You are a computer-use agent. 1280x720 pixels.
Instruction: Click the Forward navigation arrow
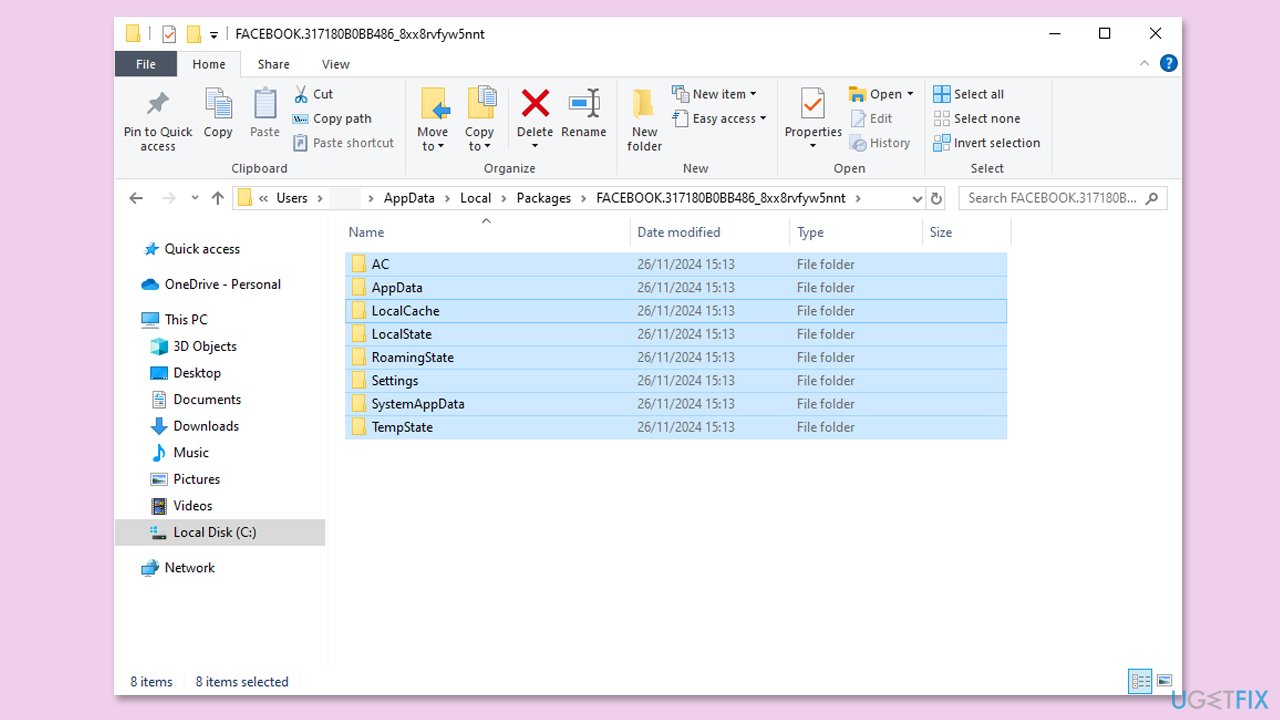click(x=167, y=198)
